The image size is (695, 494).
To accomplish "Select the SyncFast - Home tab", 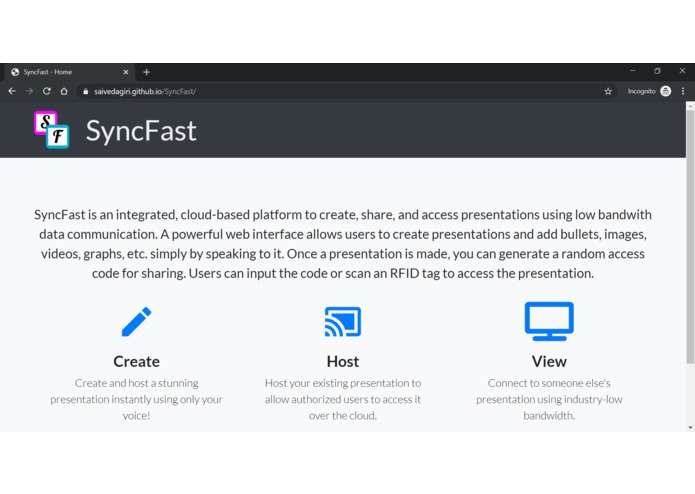I will coord(69,72).
